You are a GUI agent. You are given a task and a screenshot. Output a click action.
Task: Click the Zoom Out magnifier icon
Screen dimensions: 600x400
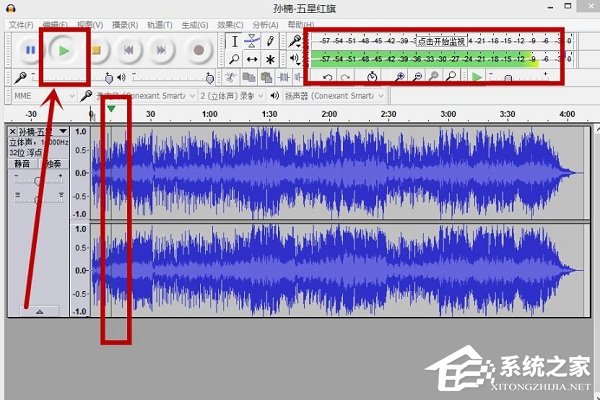417,77
